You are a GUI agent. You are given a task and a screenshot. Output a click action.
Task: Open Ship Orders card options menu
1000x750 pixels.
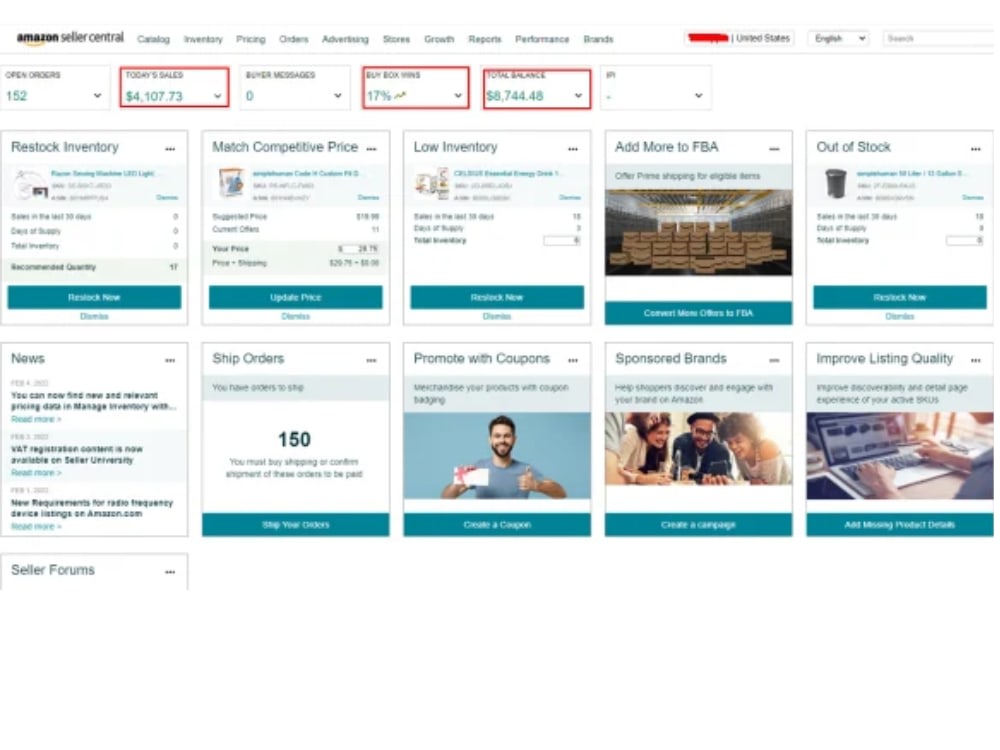point(371,360)
